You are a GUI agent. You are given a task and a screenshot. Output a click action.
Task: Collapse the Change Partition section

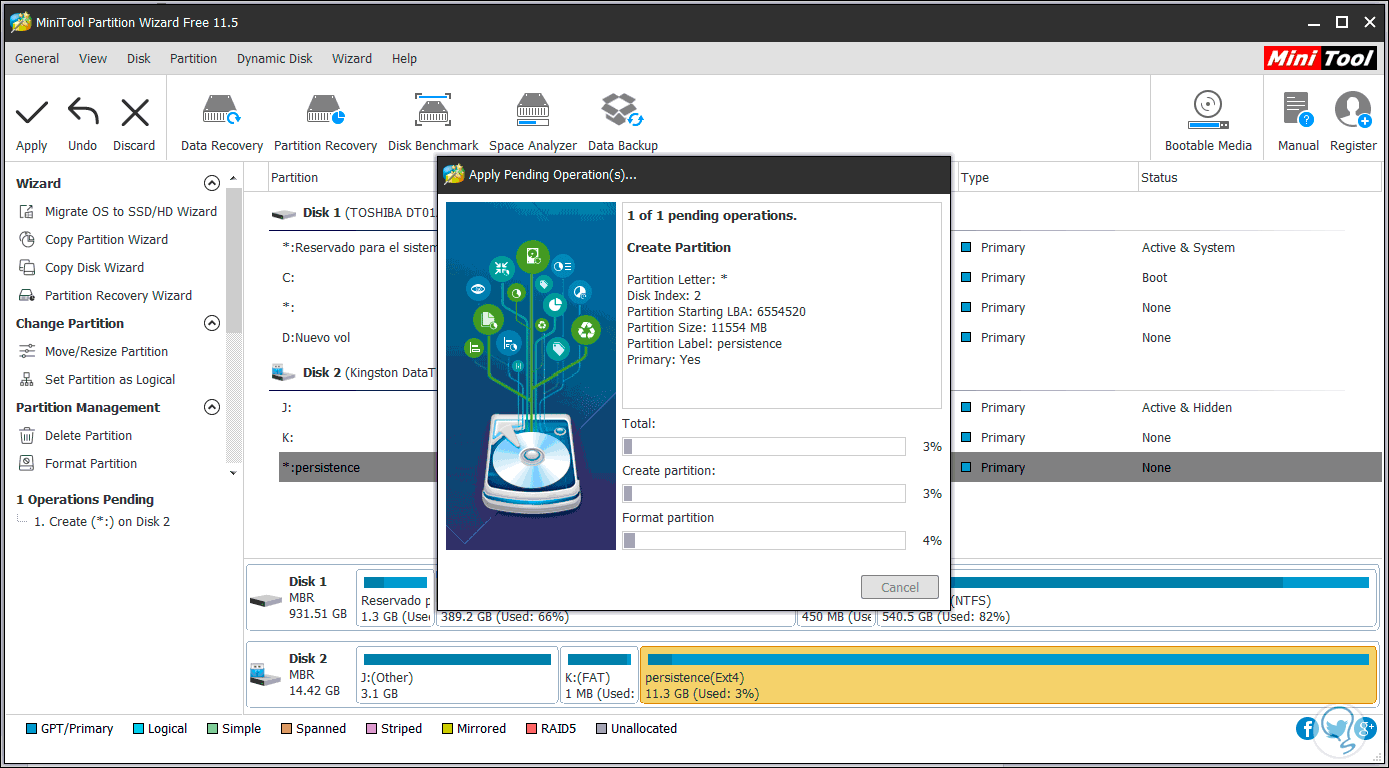pyautogui.click(x=211, y=323)
